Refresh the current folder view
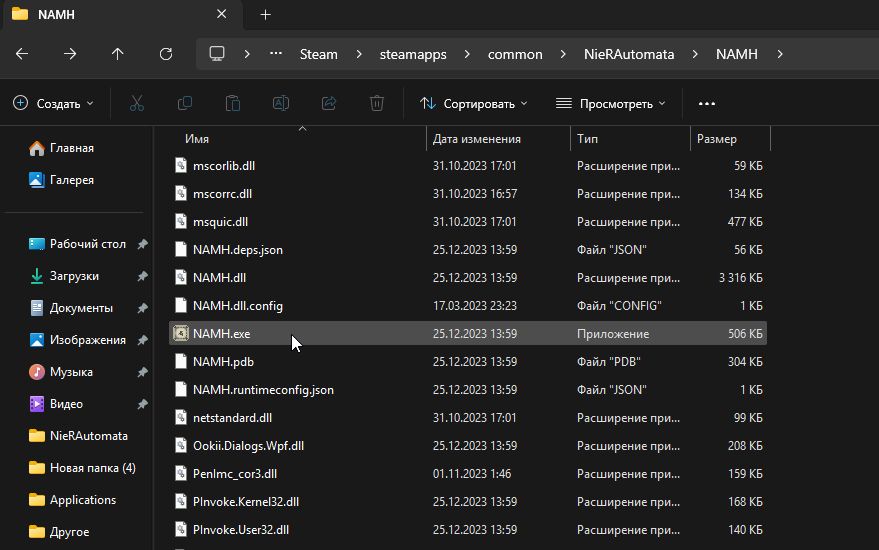879x550 pixels. [166, 54]
